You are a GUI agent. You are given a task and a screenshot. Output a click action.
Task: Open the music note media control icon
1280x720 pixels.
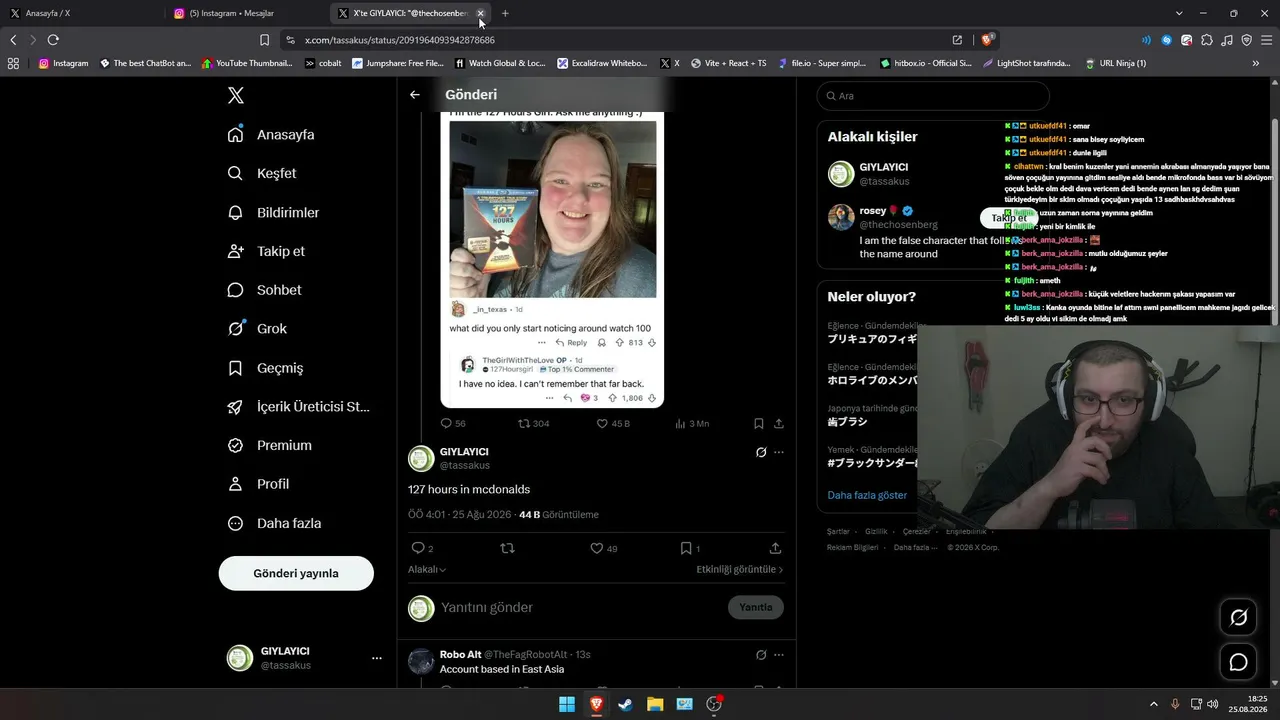point(1227,40)
